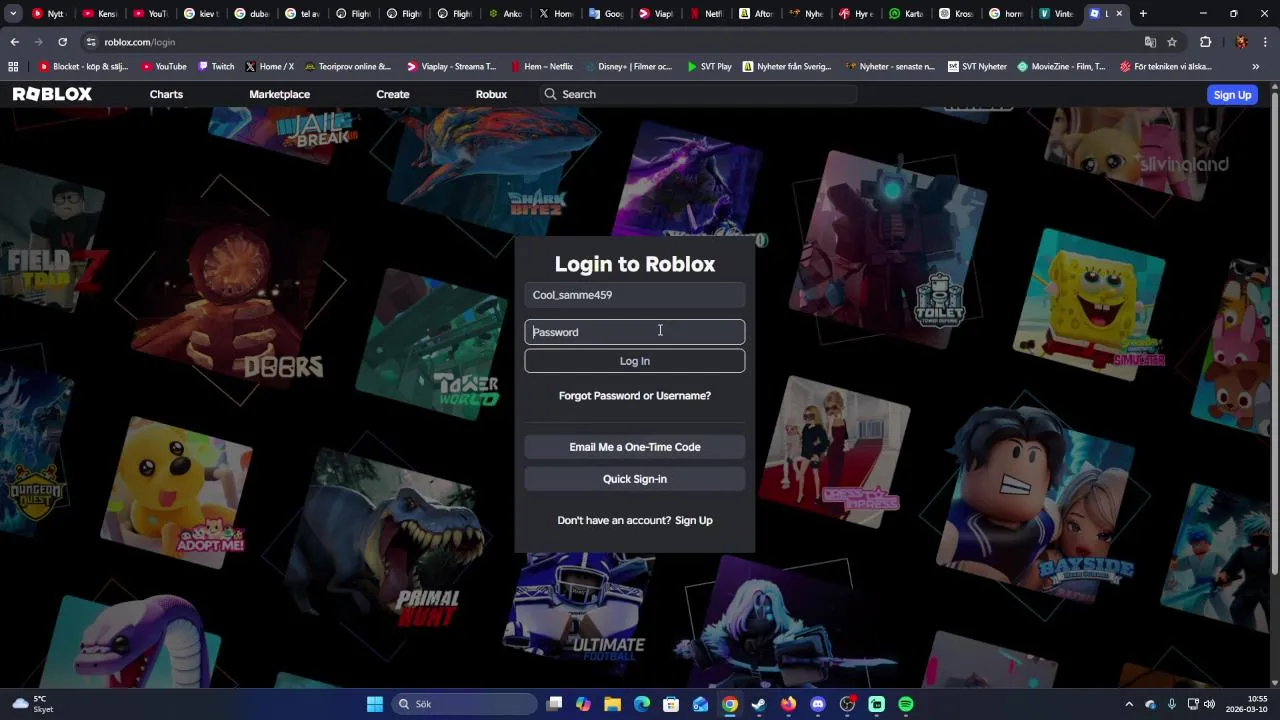Screen dimensions: 1280x720
Task: Open the Home / X bookmark
Action: [270, 67]
